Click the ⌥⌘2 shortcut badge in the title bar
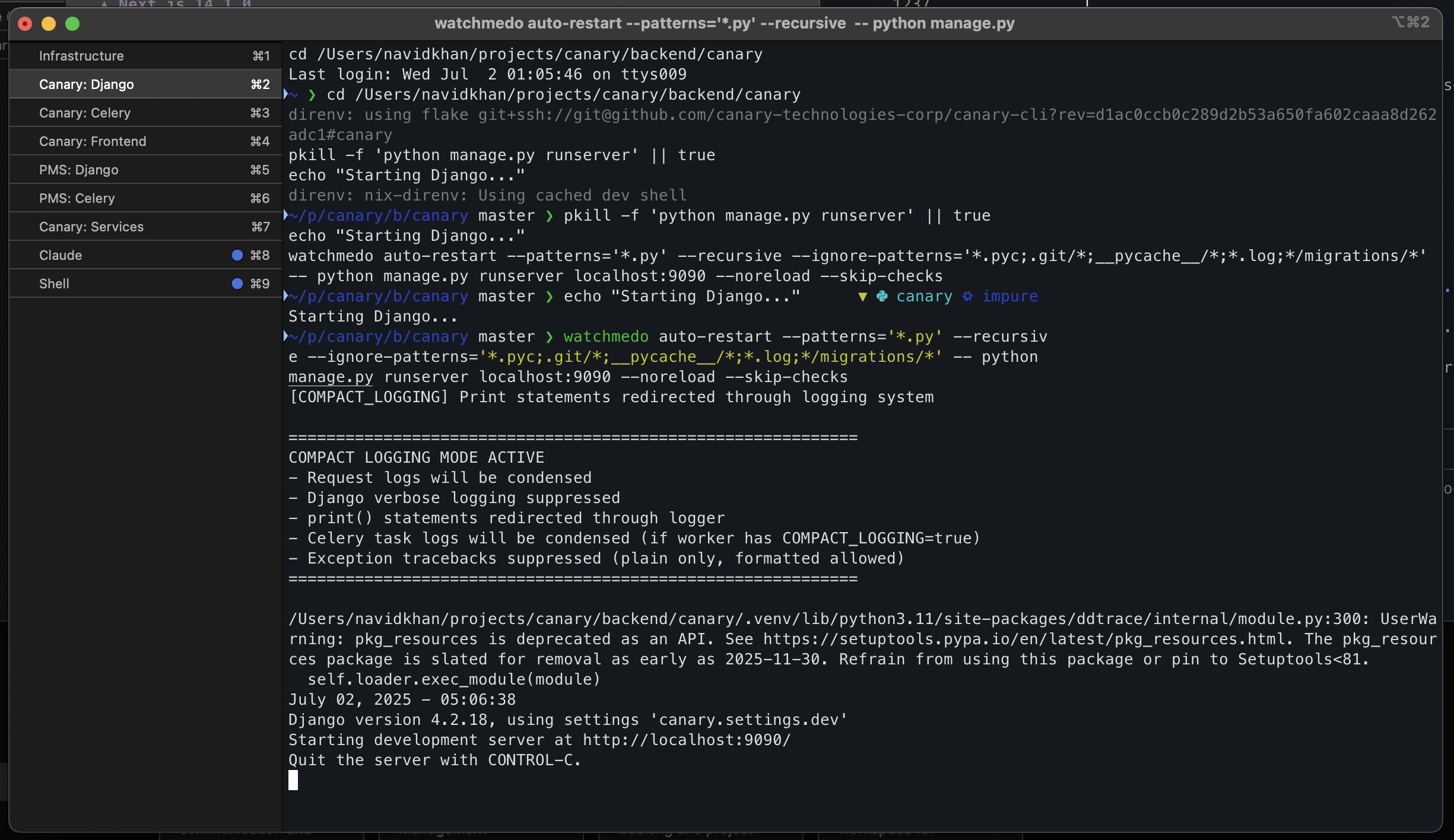The height and width of the screenshot is (840, 1454). 1411,23
